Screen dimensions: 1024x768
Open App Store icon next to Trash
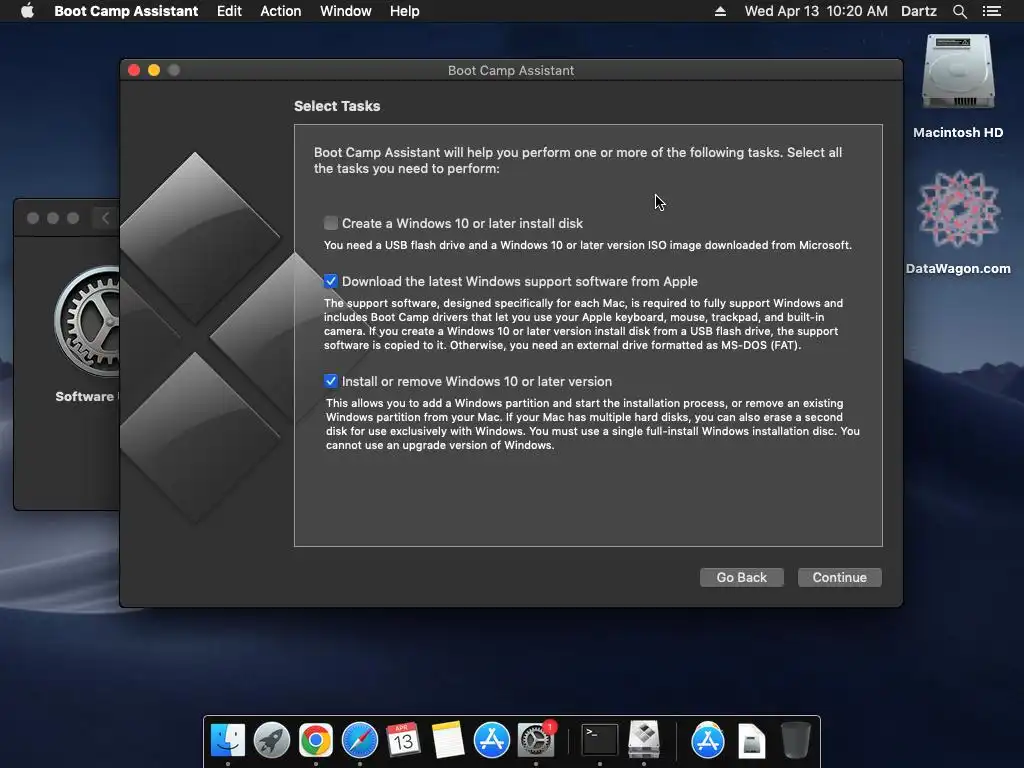pyautogui.click(x=708, y=740)
